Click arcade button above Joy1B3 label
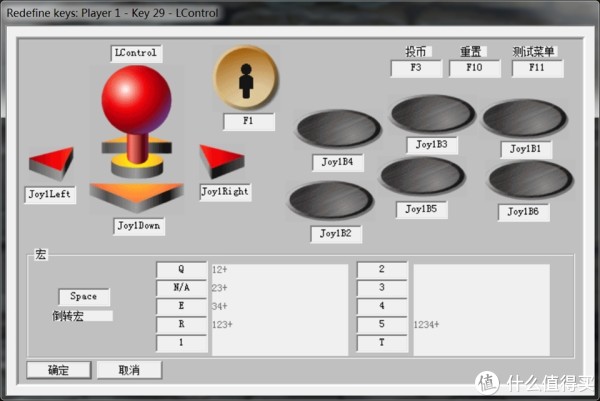Viewport: 600px width, 401px height. click(x=433, y=114)
